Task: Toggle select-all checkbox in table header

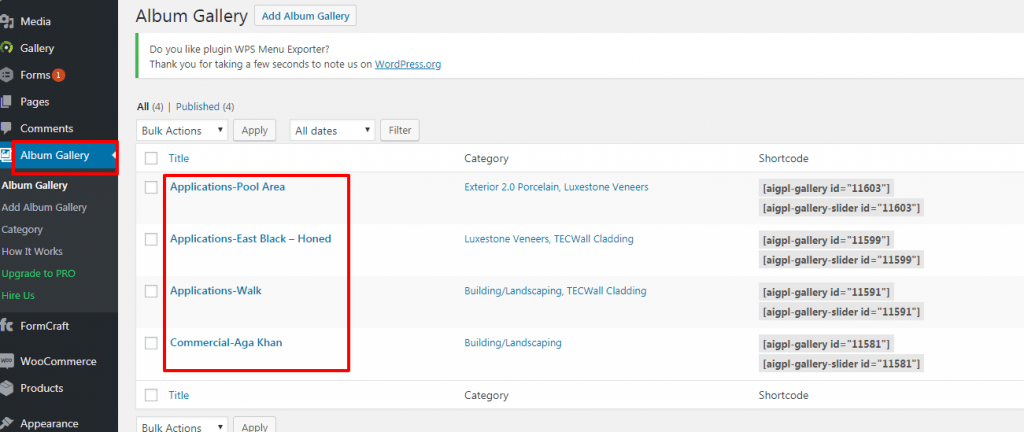Action: click(151, 158)
